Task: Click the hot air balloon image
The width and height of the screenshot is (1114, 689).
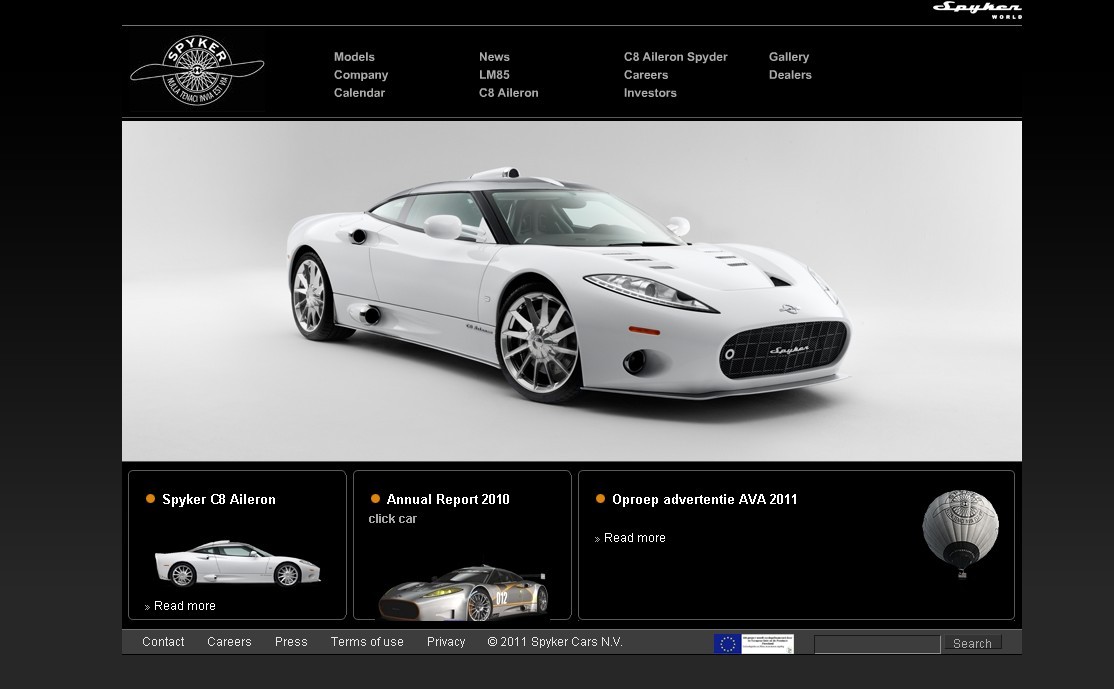Action: pyautogui.click(x=960, y=533)
